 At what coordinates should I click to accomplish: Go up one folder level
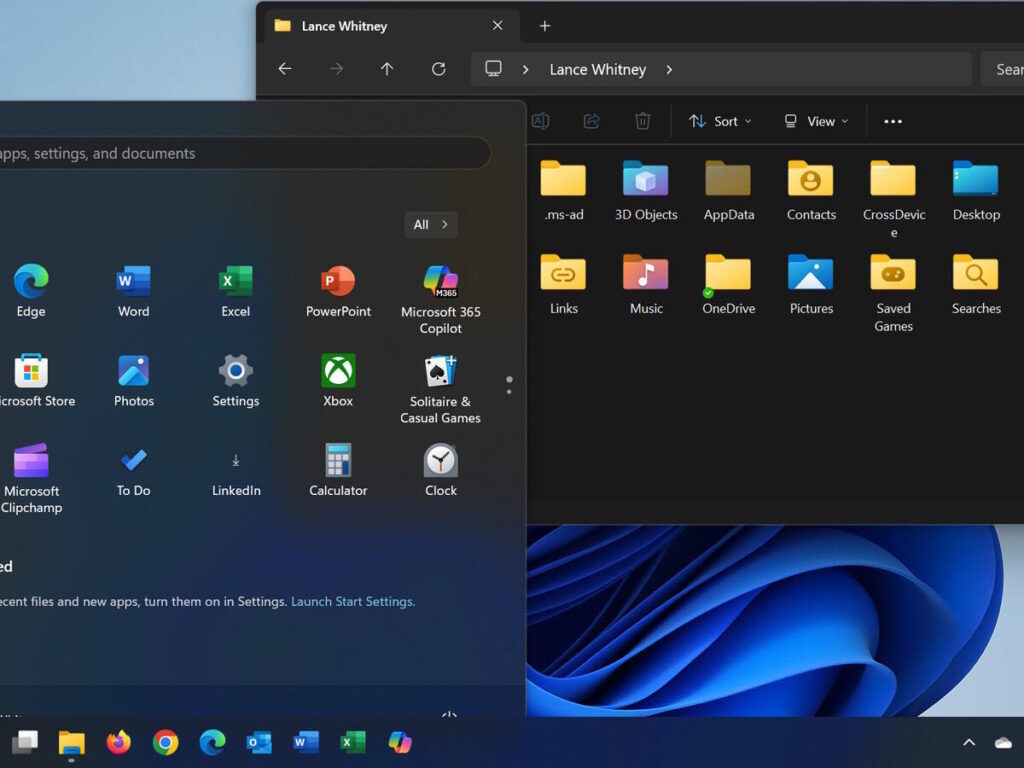(x=387, y=69)
